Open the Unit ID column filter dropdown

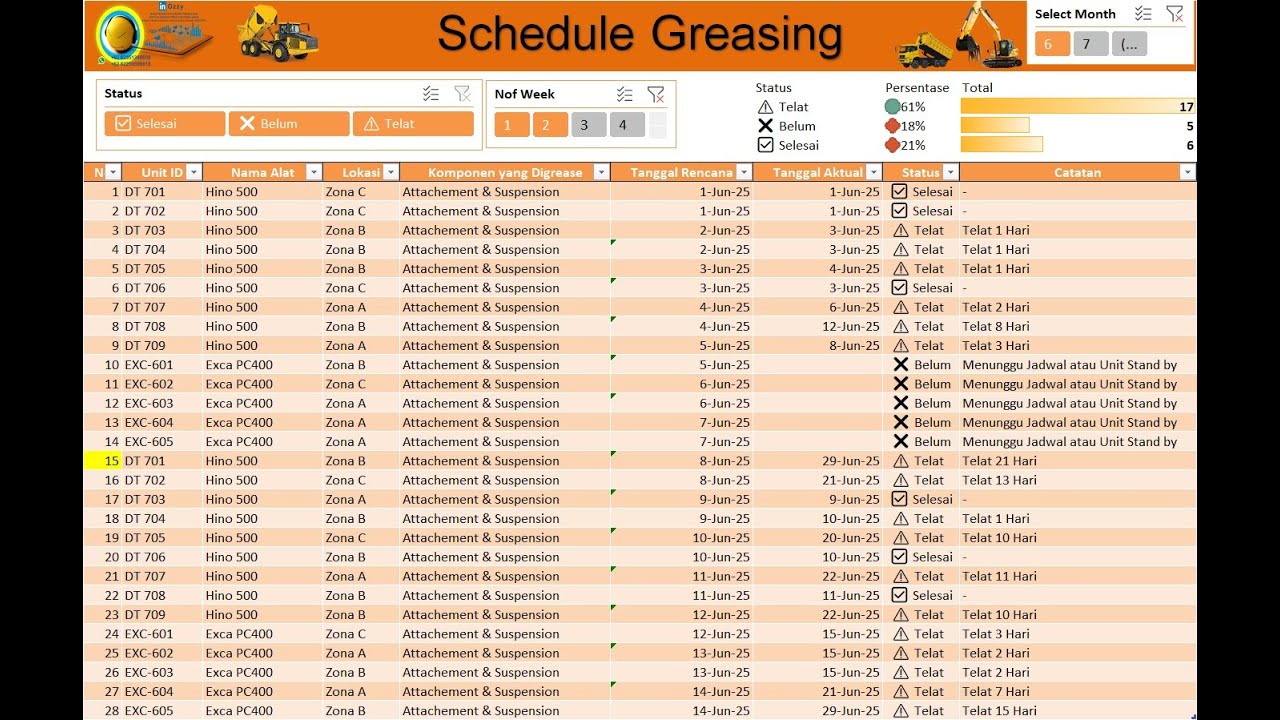click(x=194, y=172)
